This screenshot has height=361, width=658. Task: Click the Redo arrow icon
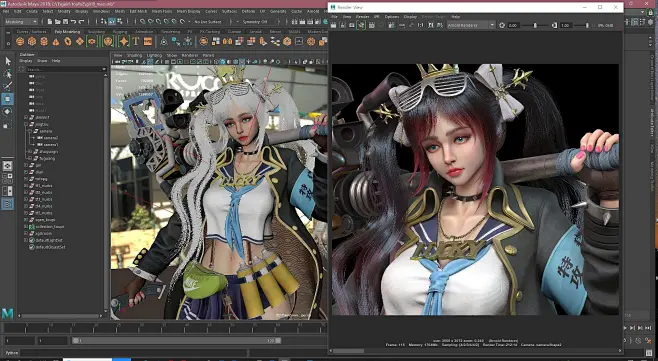pos(81,21)
